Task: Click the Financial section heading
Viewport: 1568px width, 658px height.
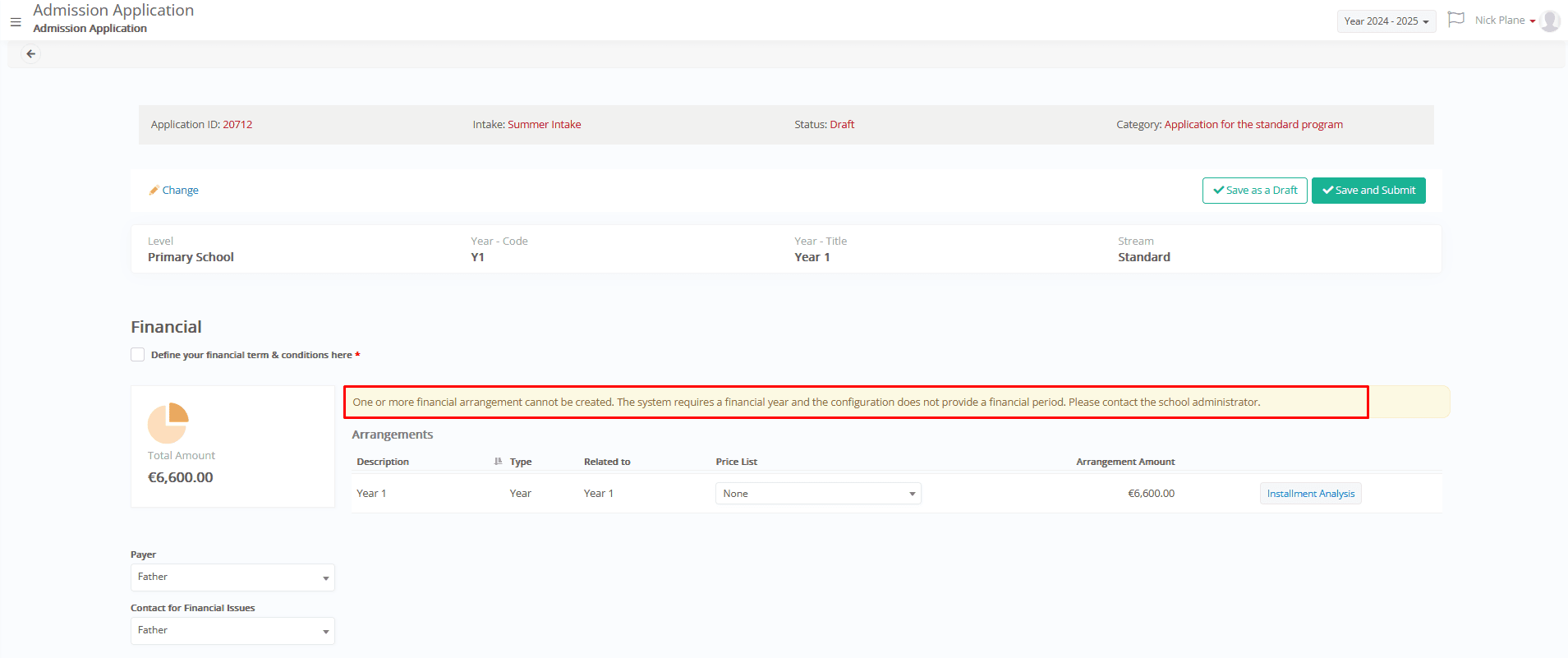Action: [x=166, y=327]
